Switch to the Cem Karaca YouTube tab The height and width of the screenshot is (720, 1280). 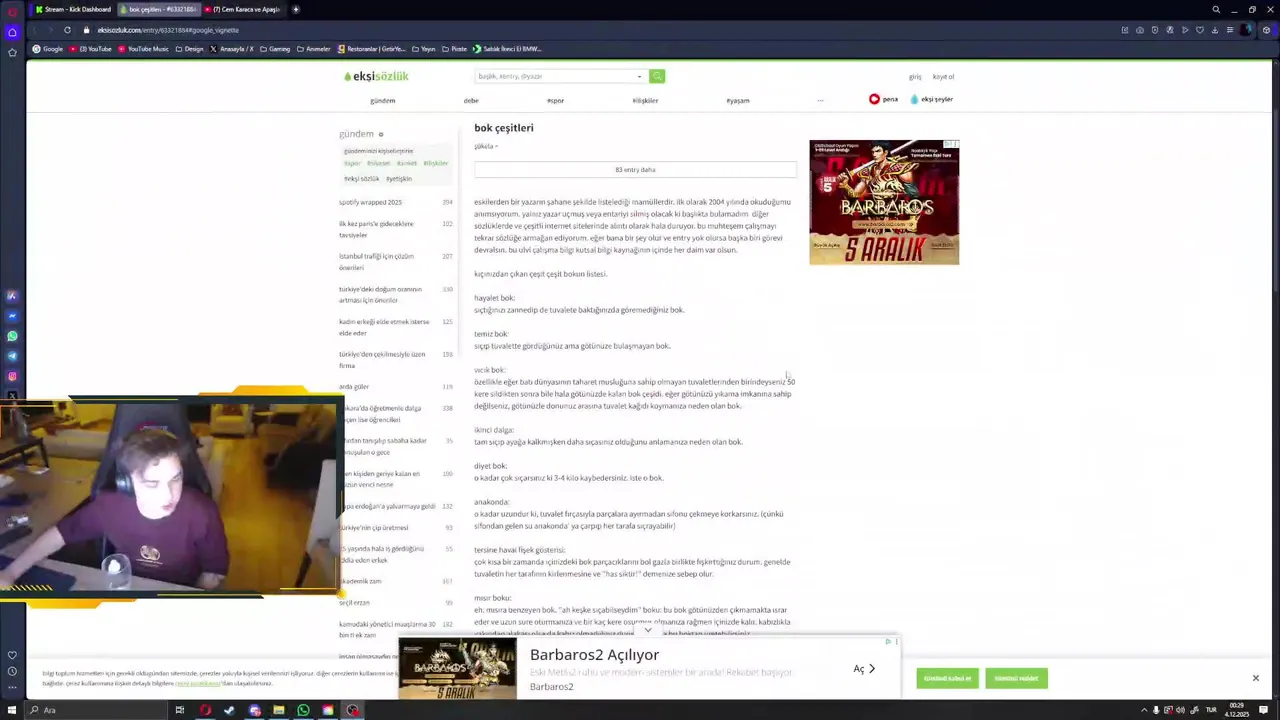[x=244, y=9]
